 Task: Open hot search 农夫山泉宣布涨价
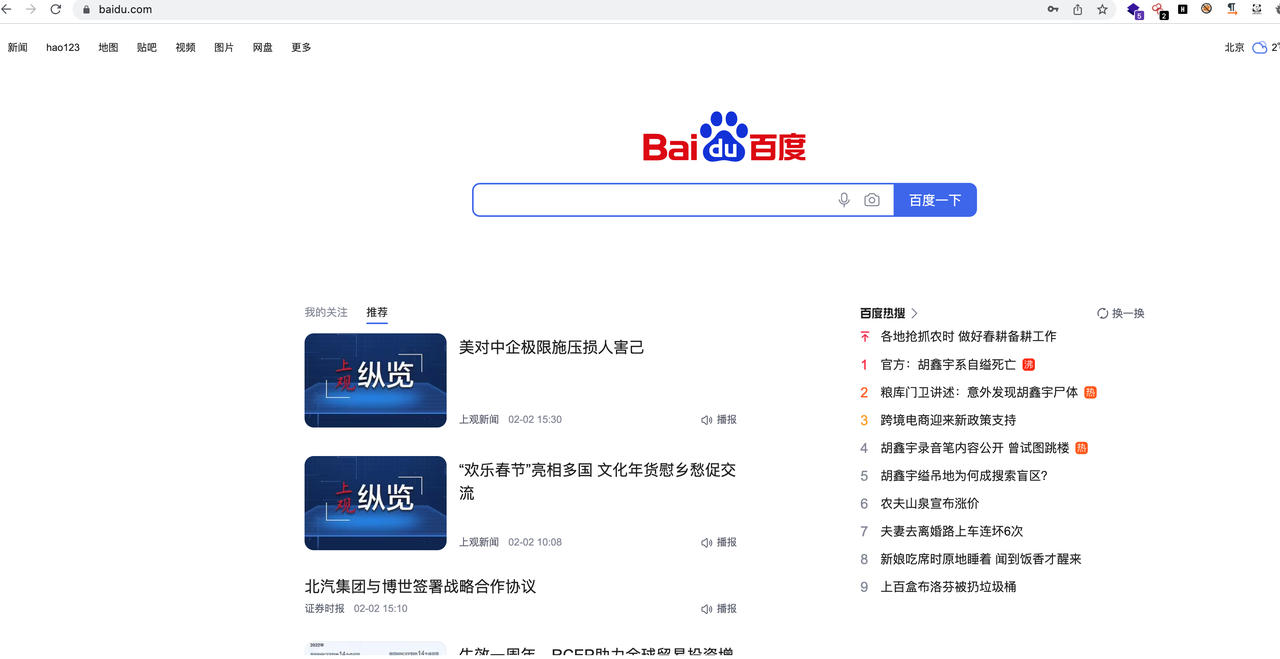click(930, 503)
